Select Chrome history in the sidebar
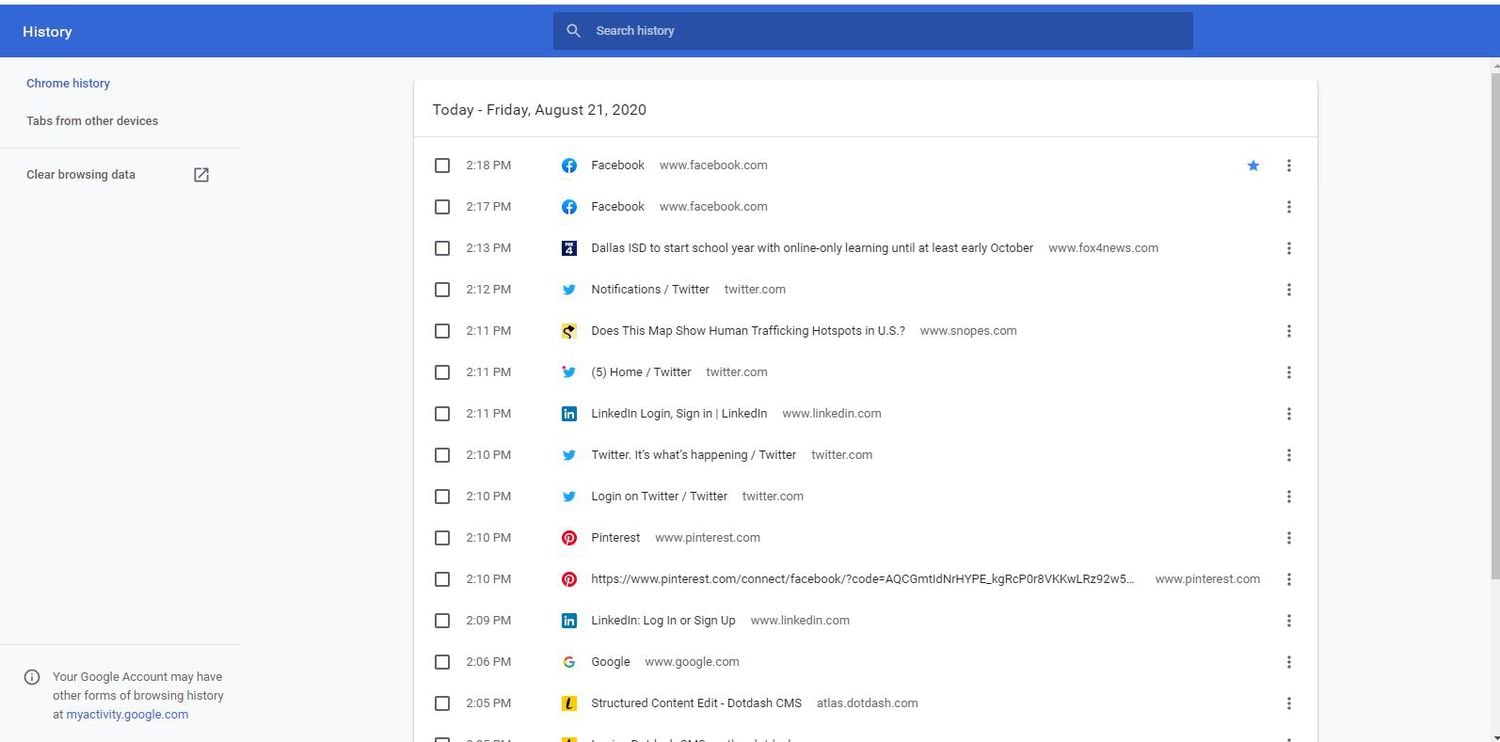This screenshot has height=742, width=1500. coord(68,83)
